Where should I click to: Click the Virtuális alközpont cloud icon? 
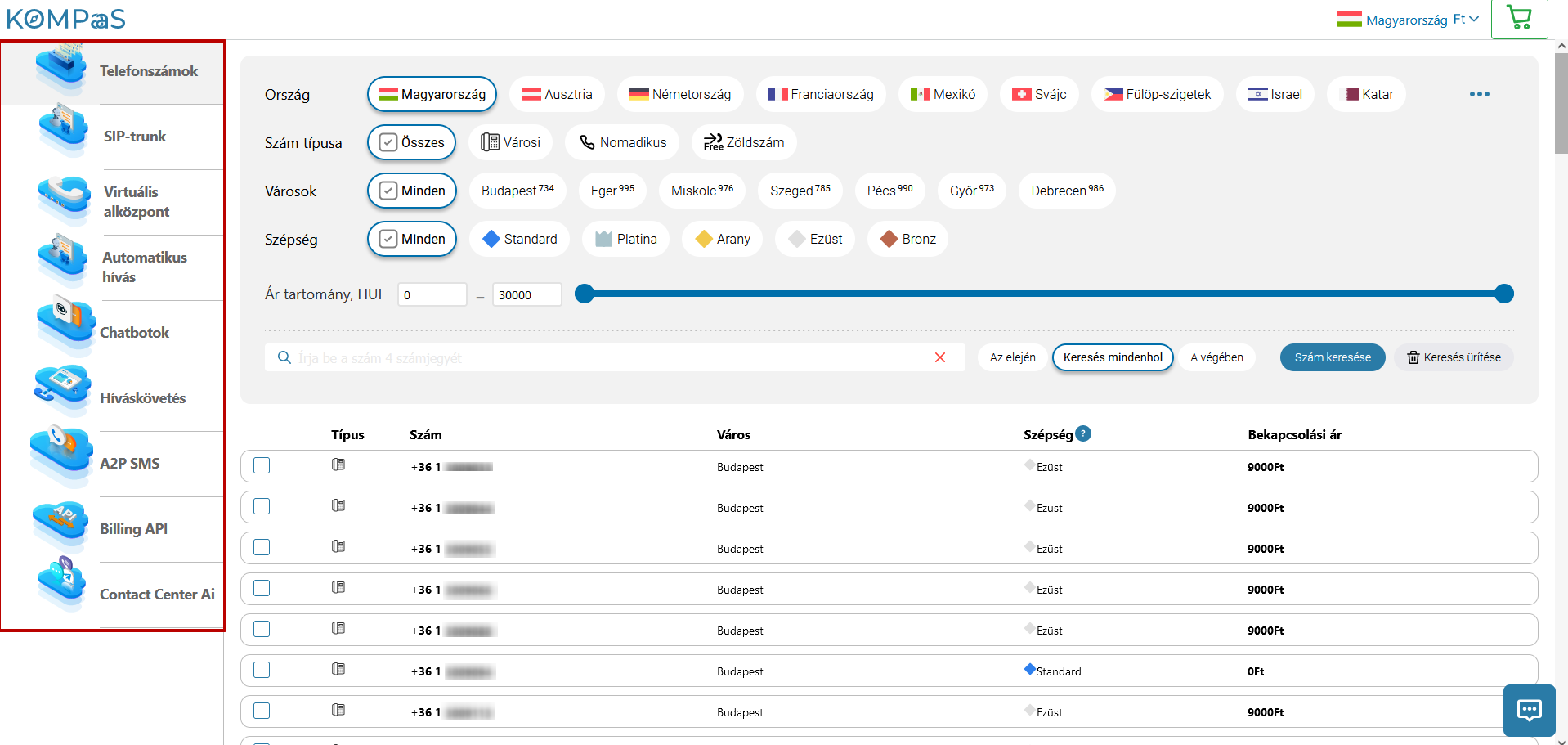pyautogui.click(x=64, y=200)
